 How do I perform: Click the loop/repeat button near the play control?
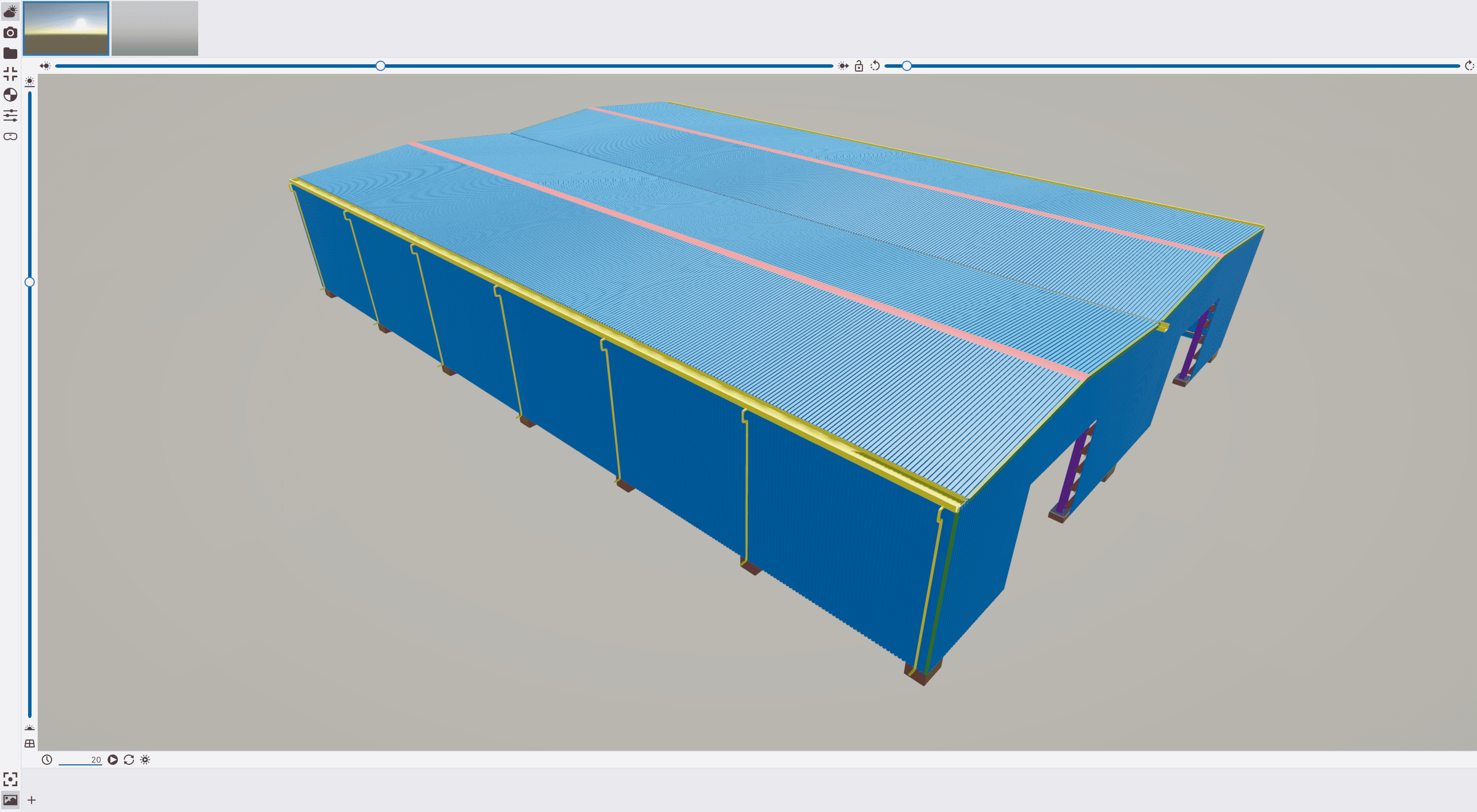pos(129,759)
